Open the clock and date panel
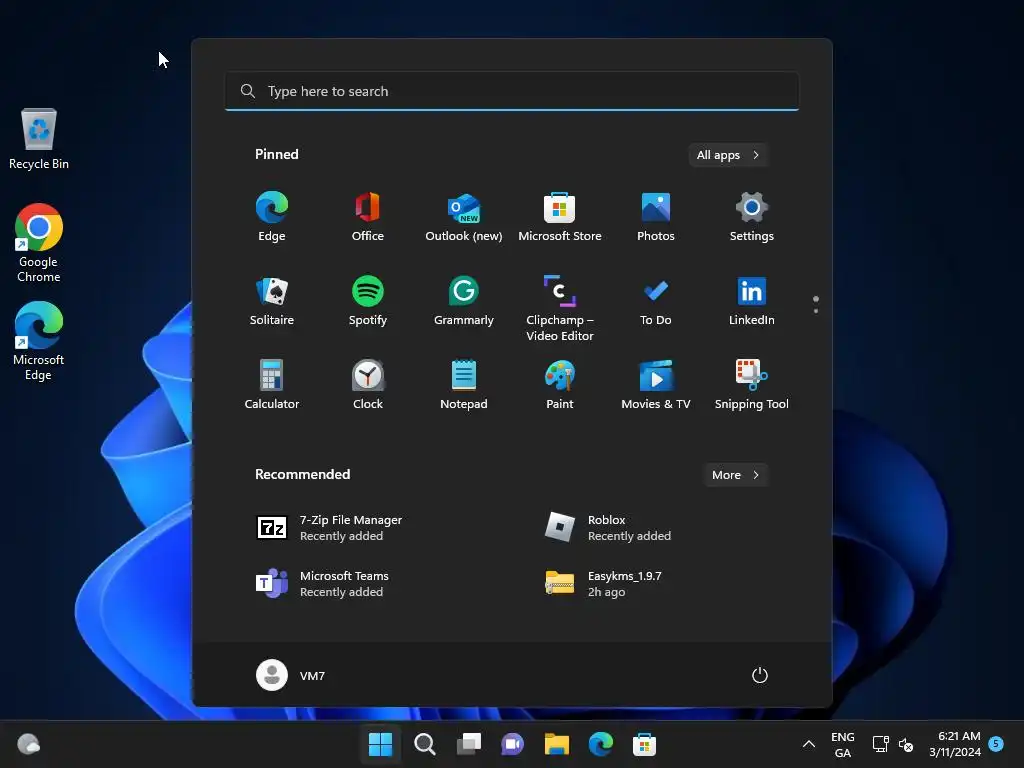The width and height of the screenshot is (1024, 768). (955, 744)
